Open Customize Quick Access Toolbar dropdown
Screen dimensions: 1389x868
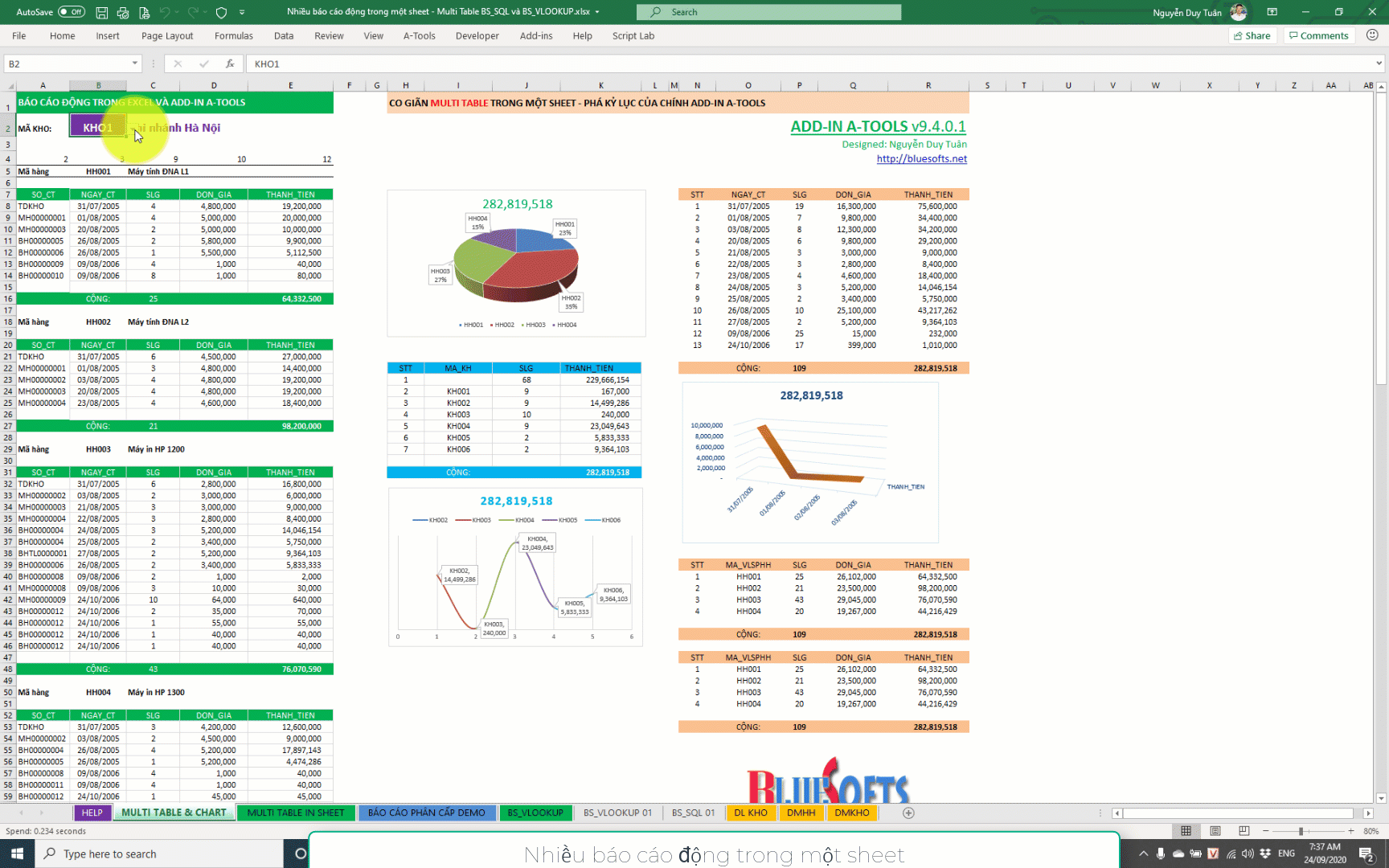pyautogui.click(x=242, y=12)
